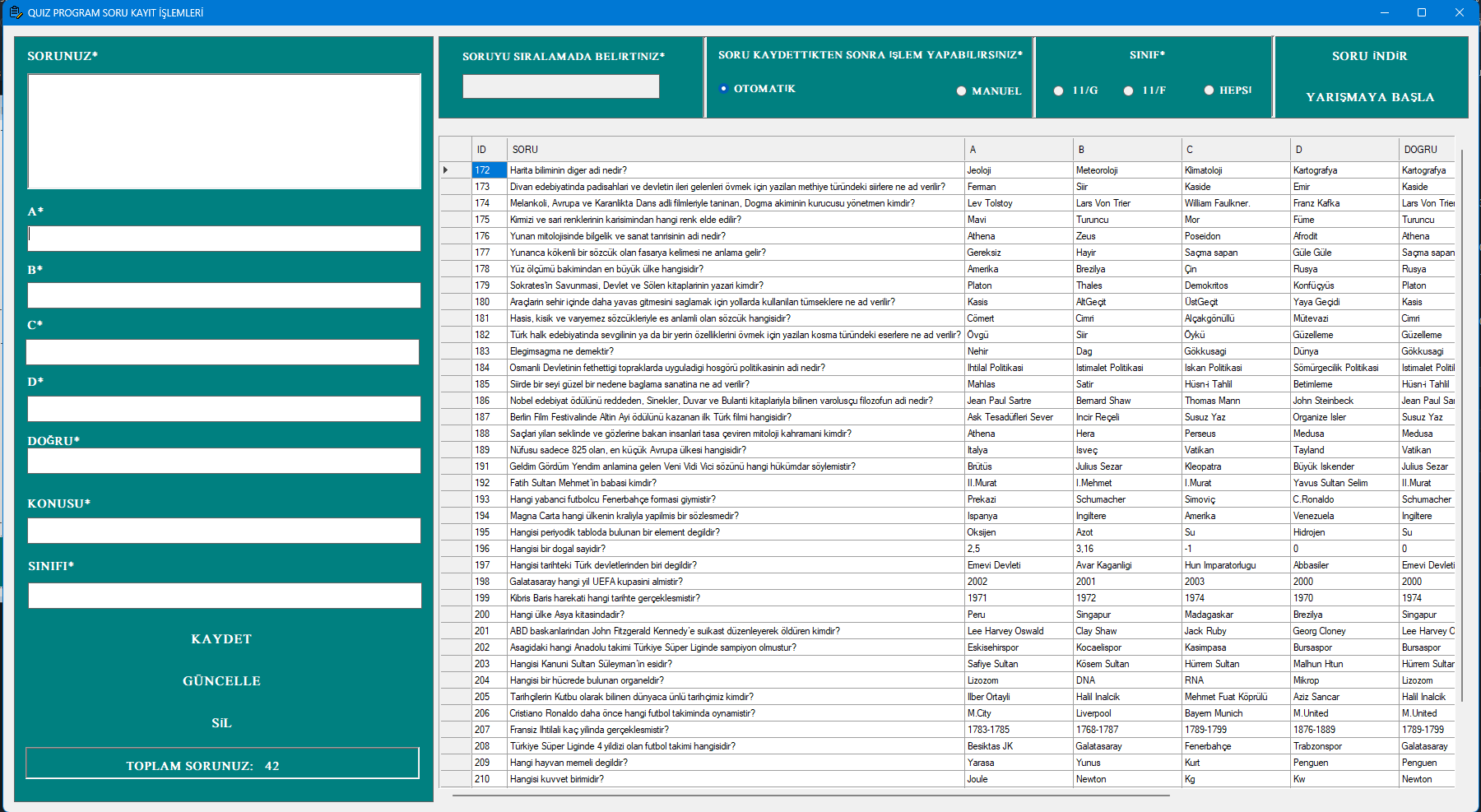Click the 'Brezilya' cell in row 178

tap(1127, 269)
